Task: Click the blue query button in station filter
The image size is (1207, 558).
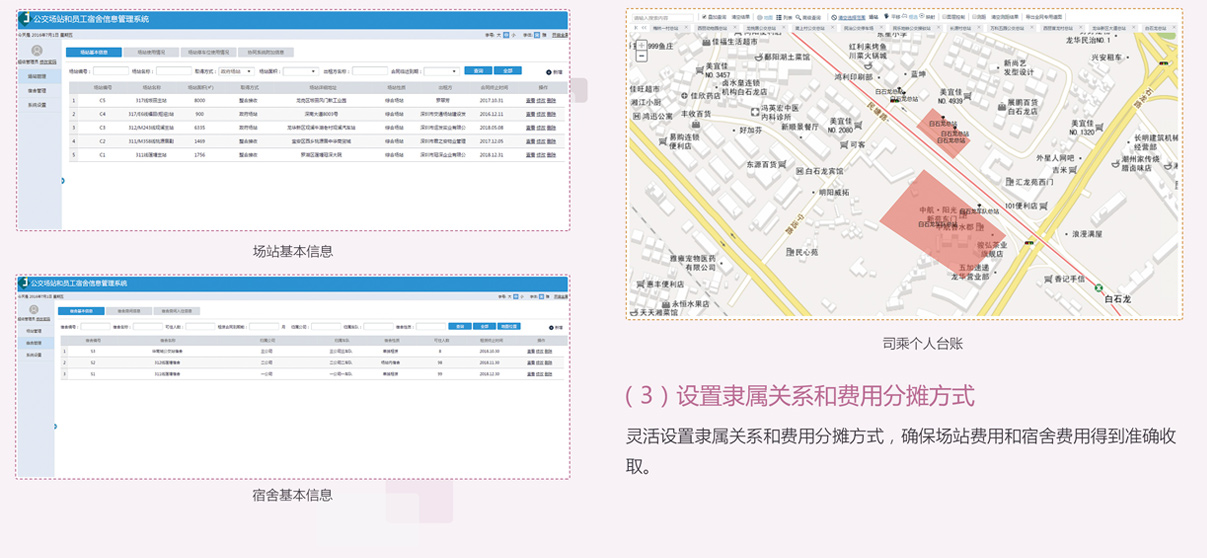Action: coord(478,71)
